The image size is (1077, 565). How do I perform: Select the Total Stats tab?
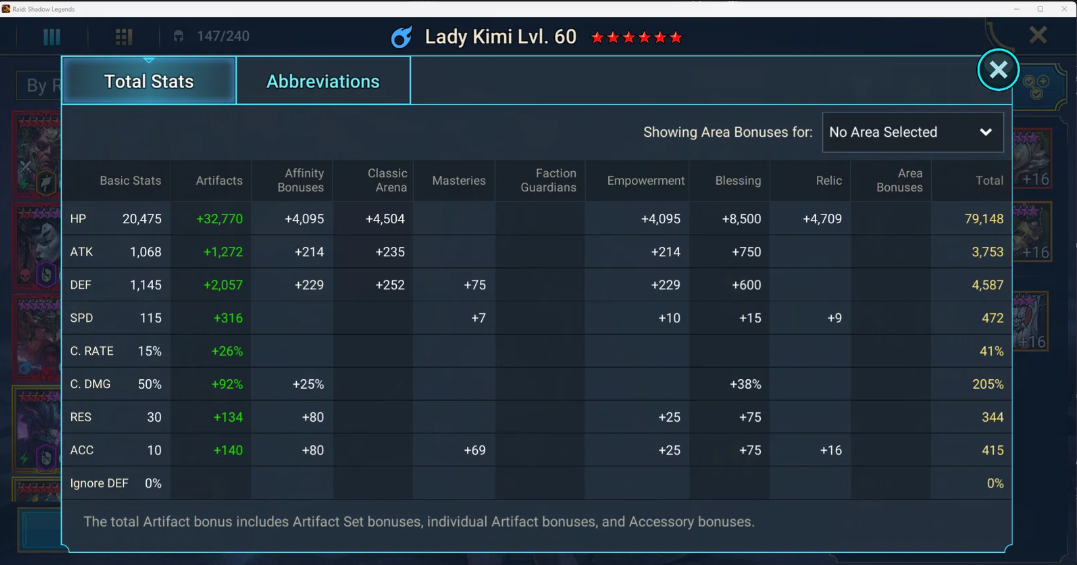149,81
